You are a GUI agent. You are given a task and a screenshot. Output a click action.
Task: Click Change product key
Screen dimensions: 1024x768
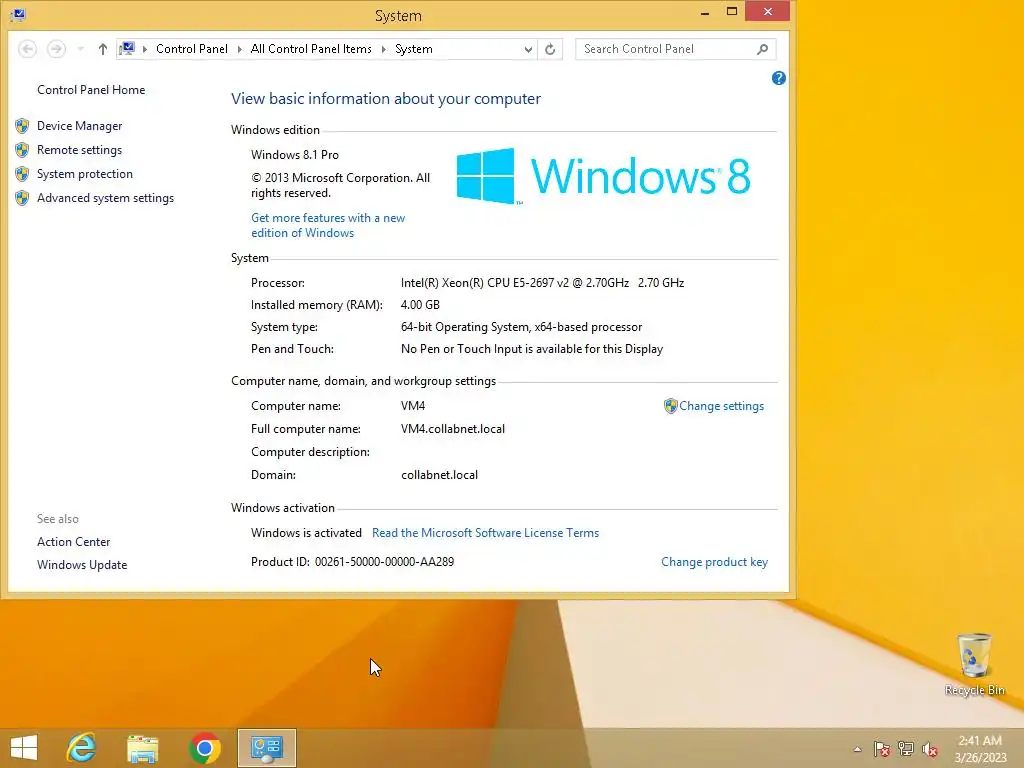tap(714, 562)
